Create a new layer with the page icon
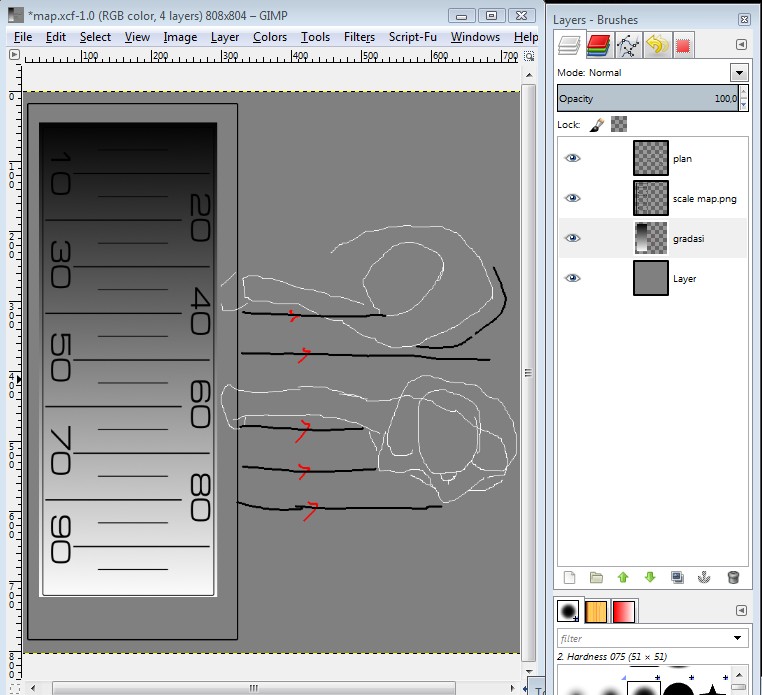The height and width of the screenshot is (695, 762). point(570,577)
